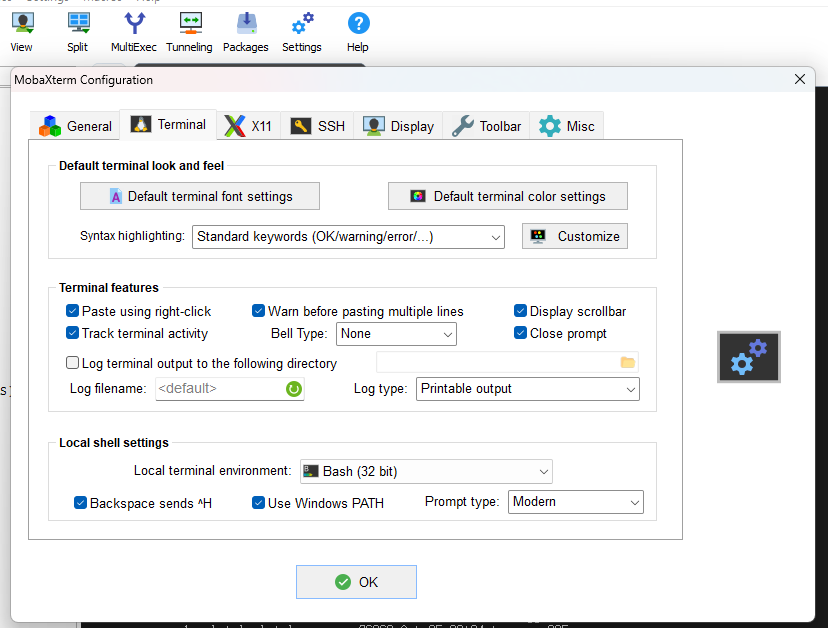
Task: Uncheck Use Windows PATH
Action: point(258,503)
